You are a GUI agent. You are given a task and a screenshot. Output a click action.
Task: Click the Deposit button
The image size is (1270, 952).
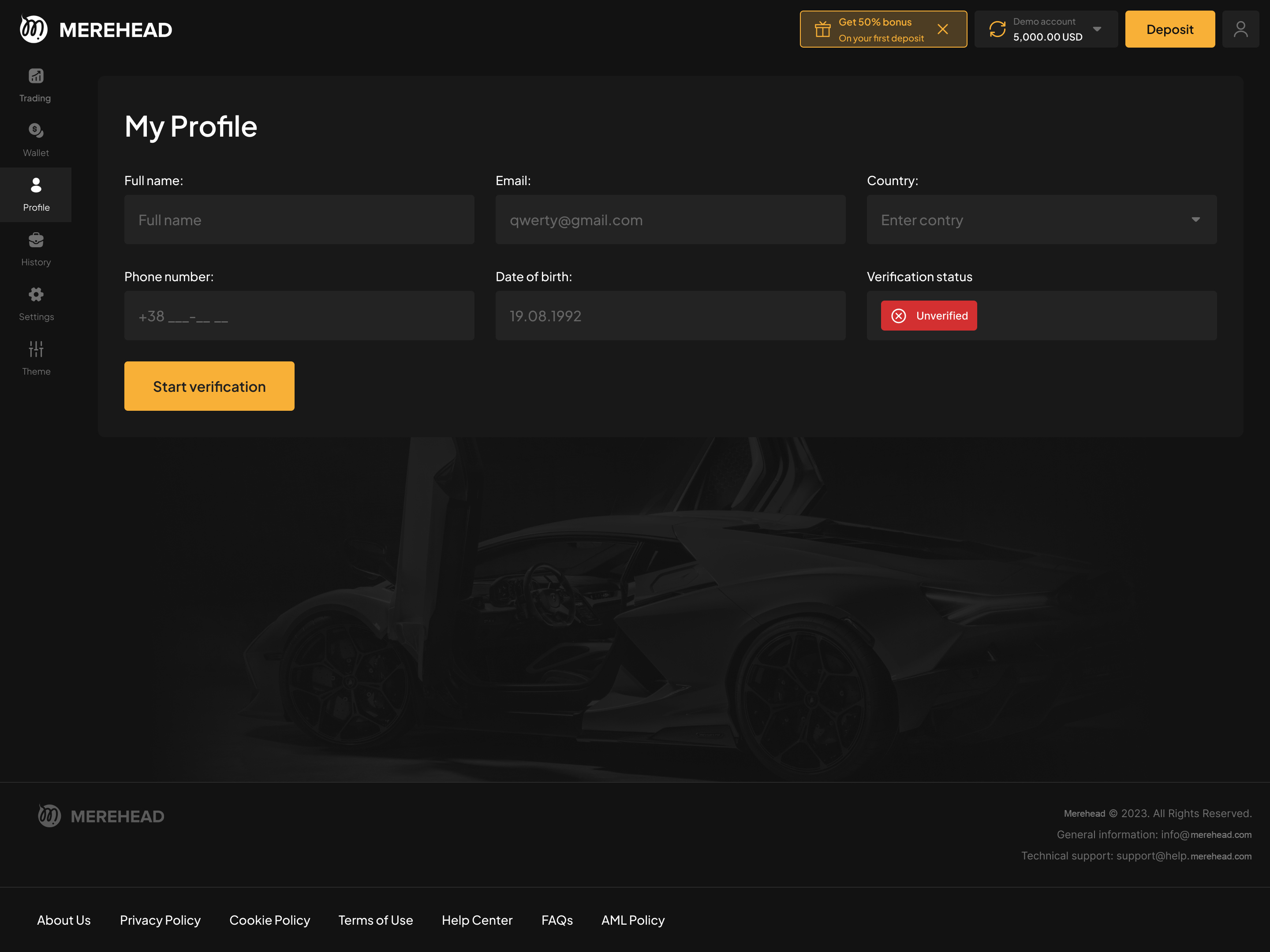point(1169,29)
